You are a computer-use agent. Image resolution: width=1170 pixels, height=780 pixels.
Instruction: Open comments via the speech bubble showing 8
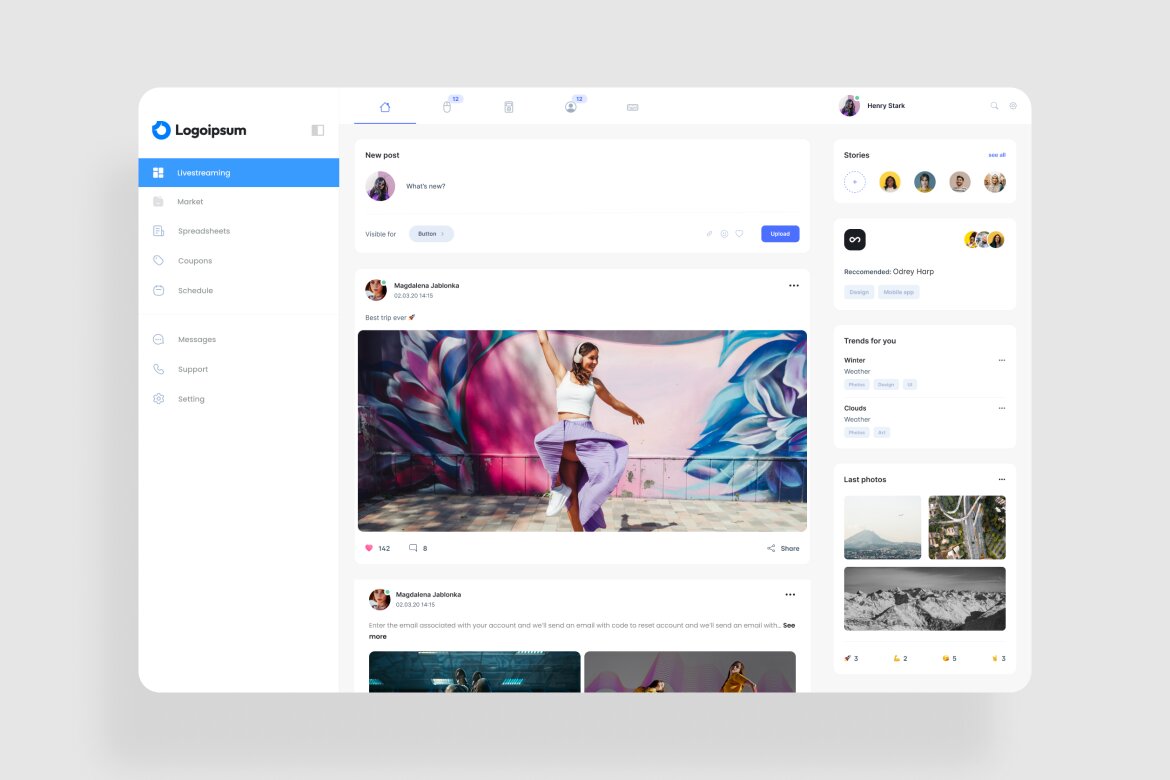tap(413, 548)
